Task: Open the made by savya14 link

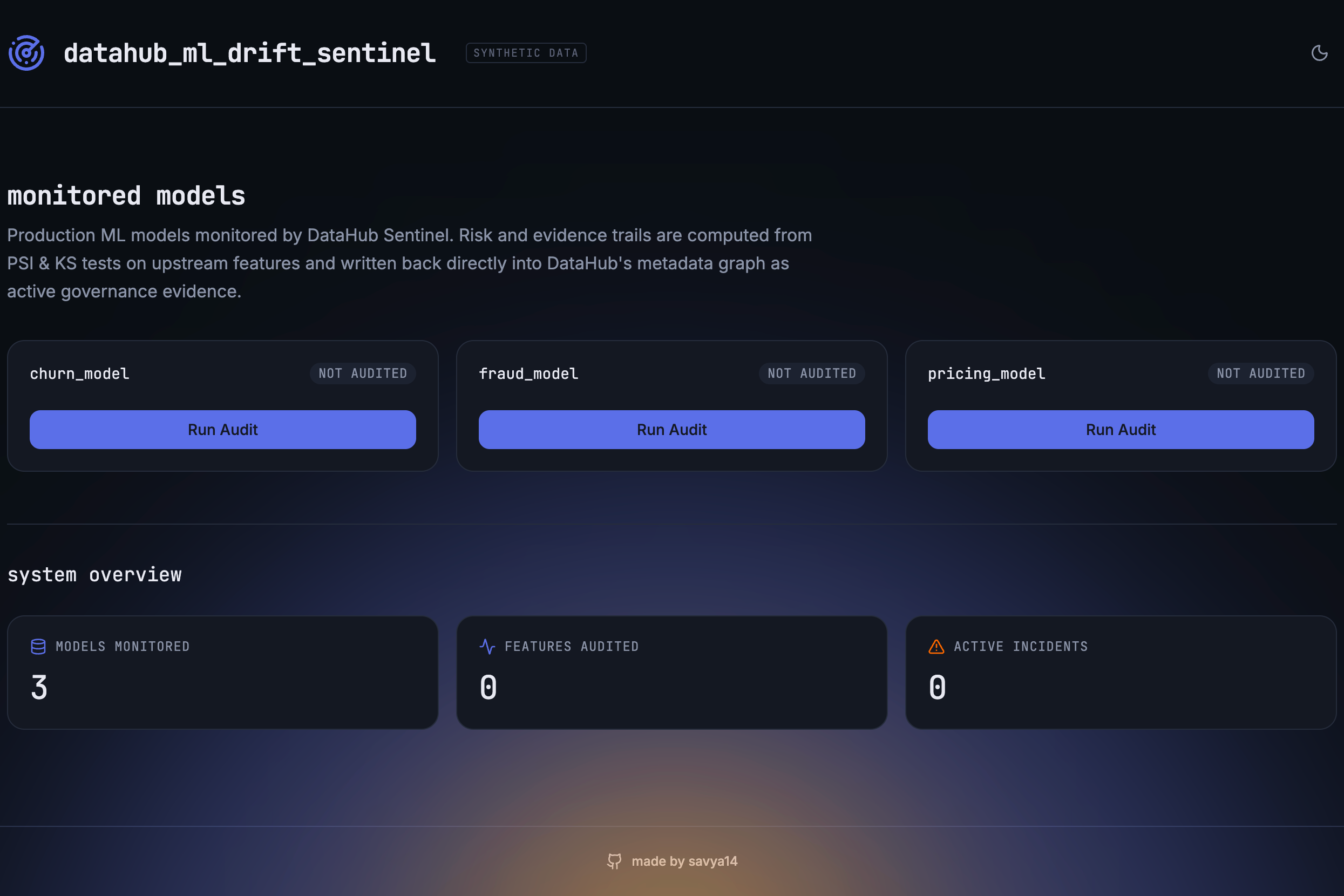Action: [x=684, y=861]
